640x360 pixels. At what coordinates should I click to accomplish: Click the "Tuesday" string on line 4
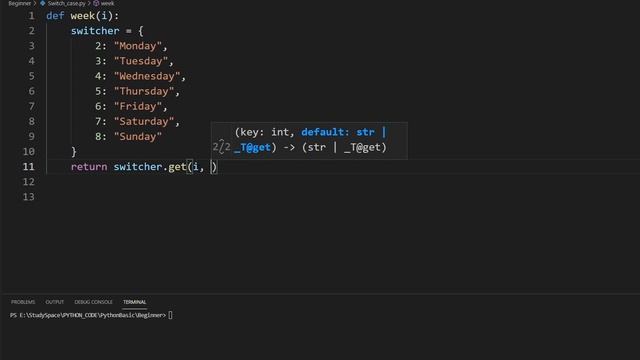coord(141,61)
